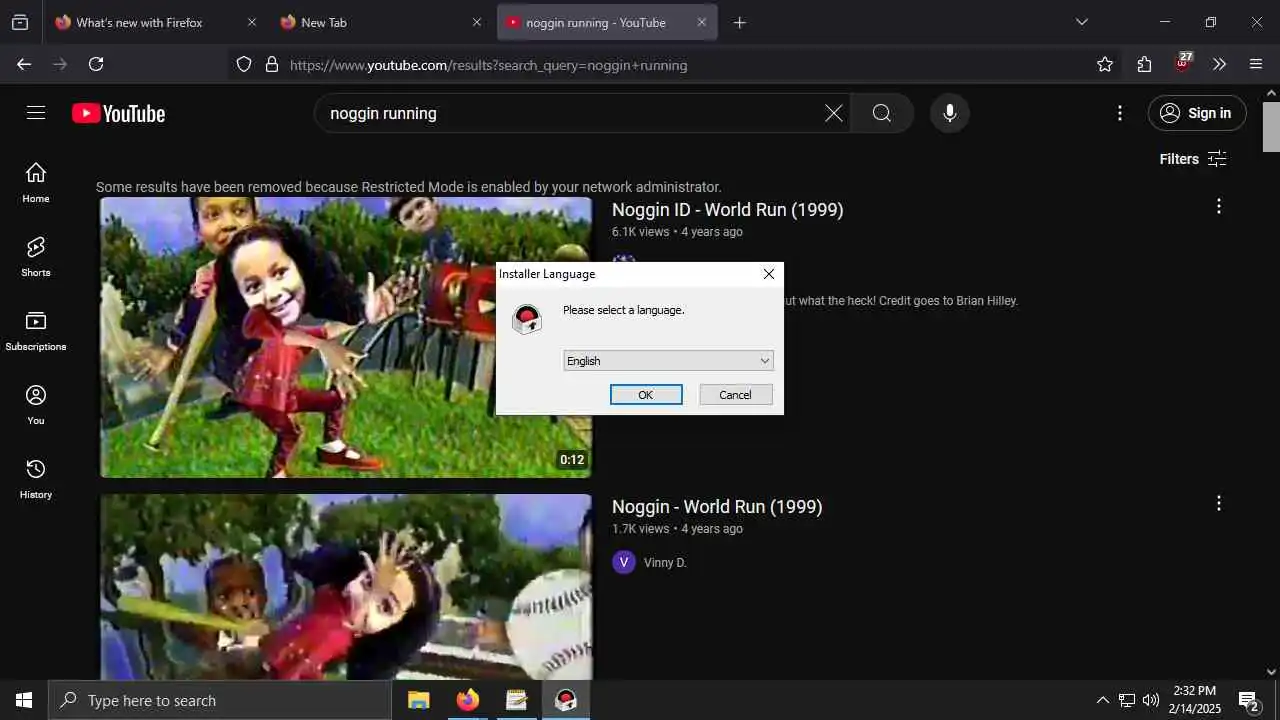Image resolution: width=1280 pixels, height=720 pixels.
Task: Focus the Windows taskbar search box
Action: [x=220, y=700]
